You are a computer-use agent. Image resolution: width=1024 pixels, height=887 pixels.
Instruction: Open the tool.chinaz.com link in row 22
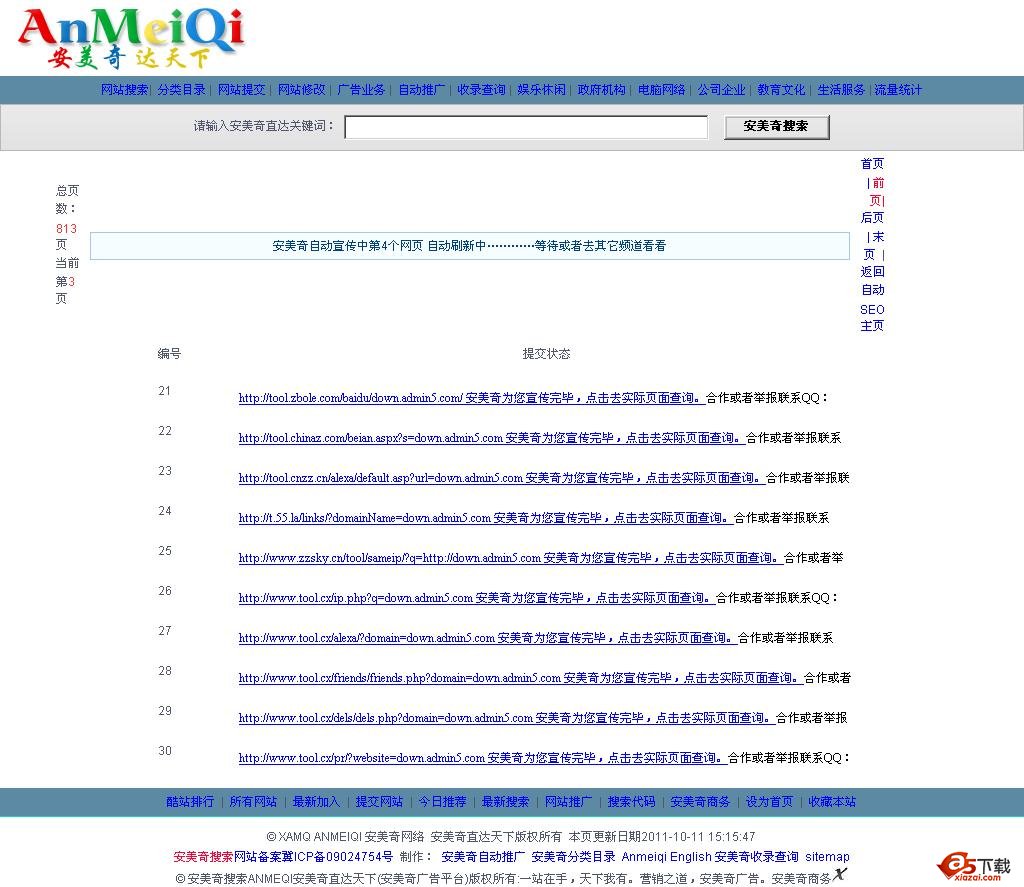pos(491,438)
